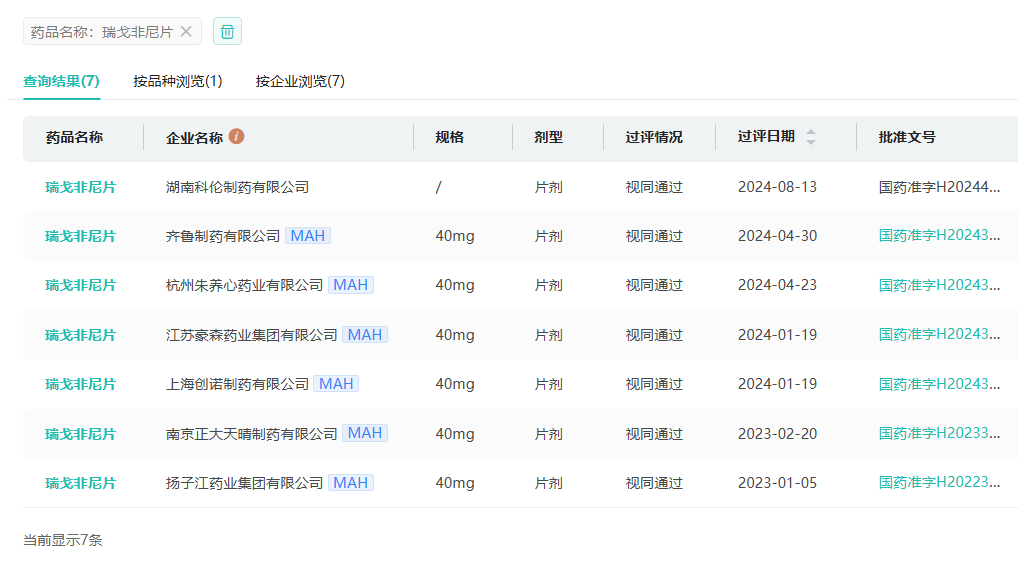Open the approval number link for 南京正大天晴制药
The width and height of the screenshot is (1018, 564).
[x=939, y=433]
